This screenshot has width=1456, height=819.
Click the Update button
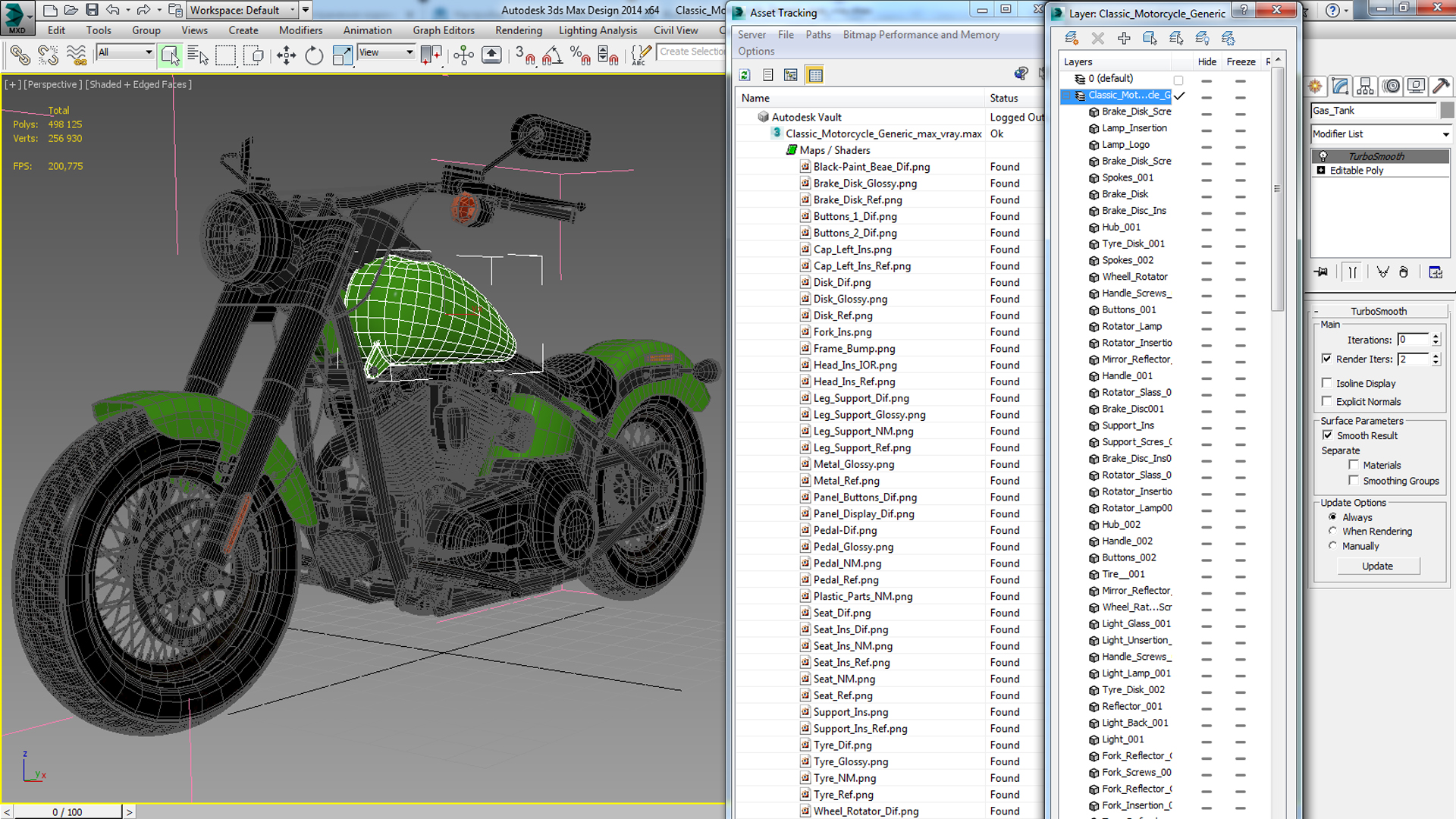(1378, 566)
